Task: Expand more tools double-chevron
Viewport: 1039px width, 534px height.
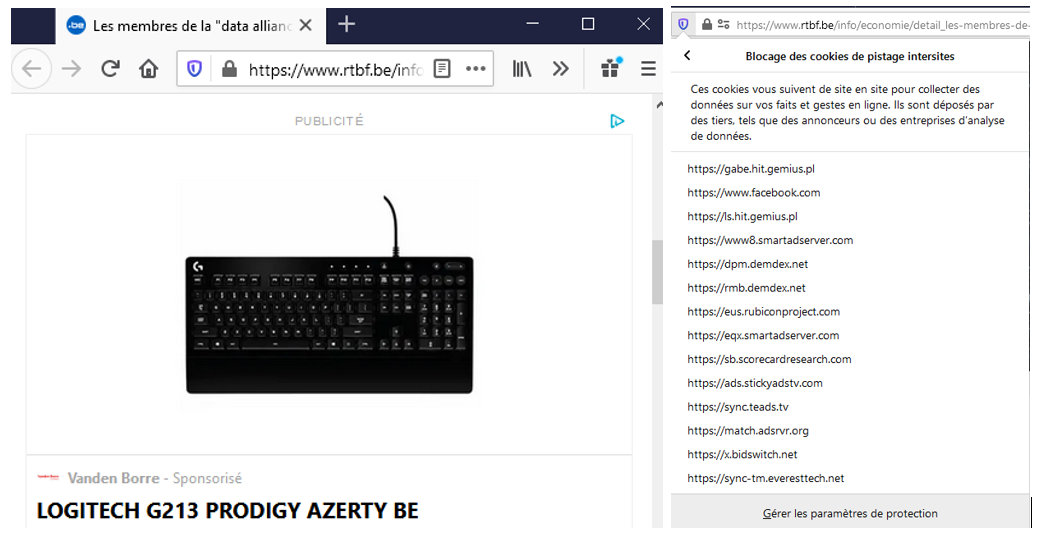Action: pos(561,68)
